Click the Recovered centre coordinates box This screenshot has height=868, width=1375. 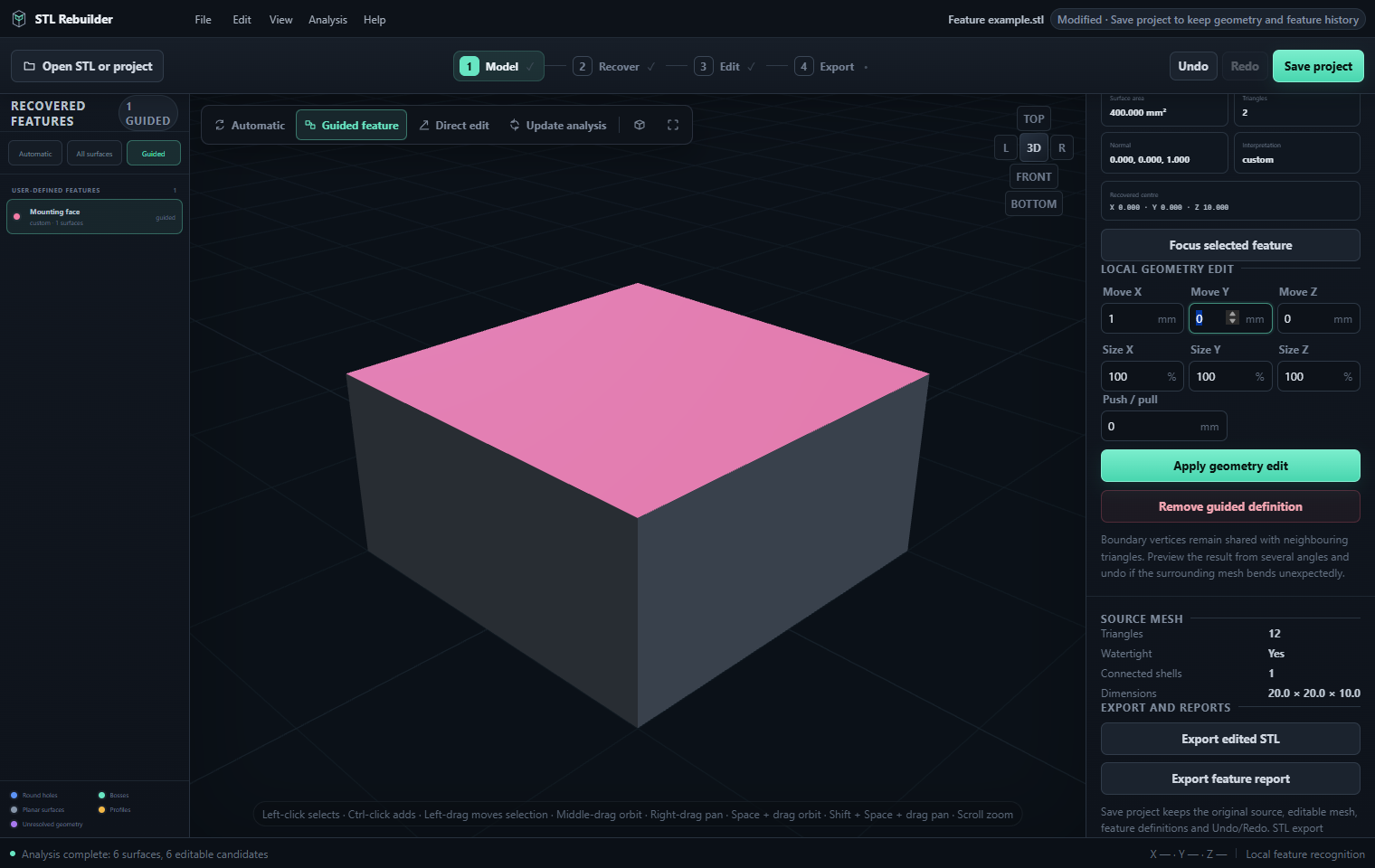coord(1230,201)
